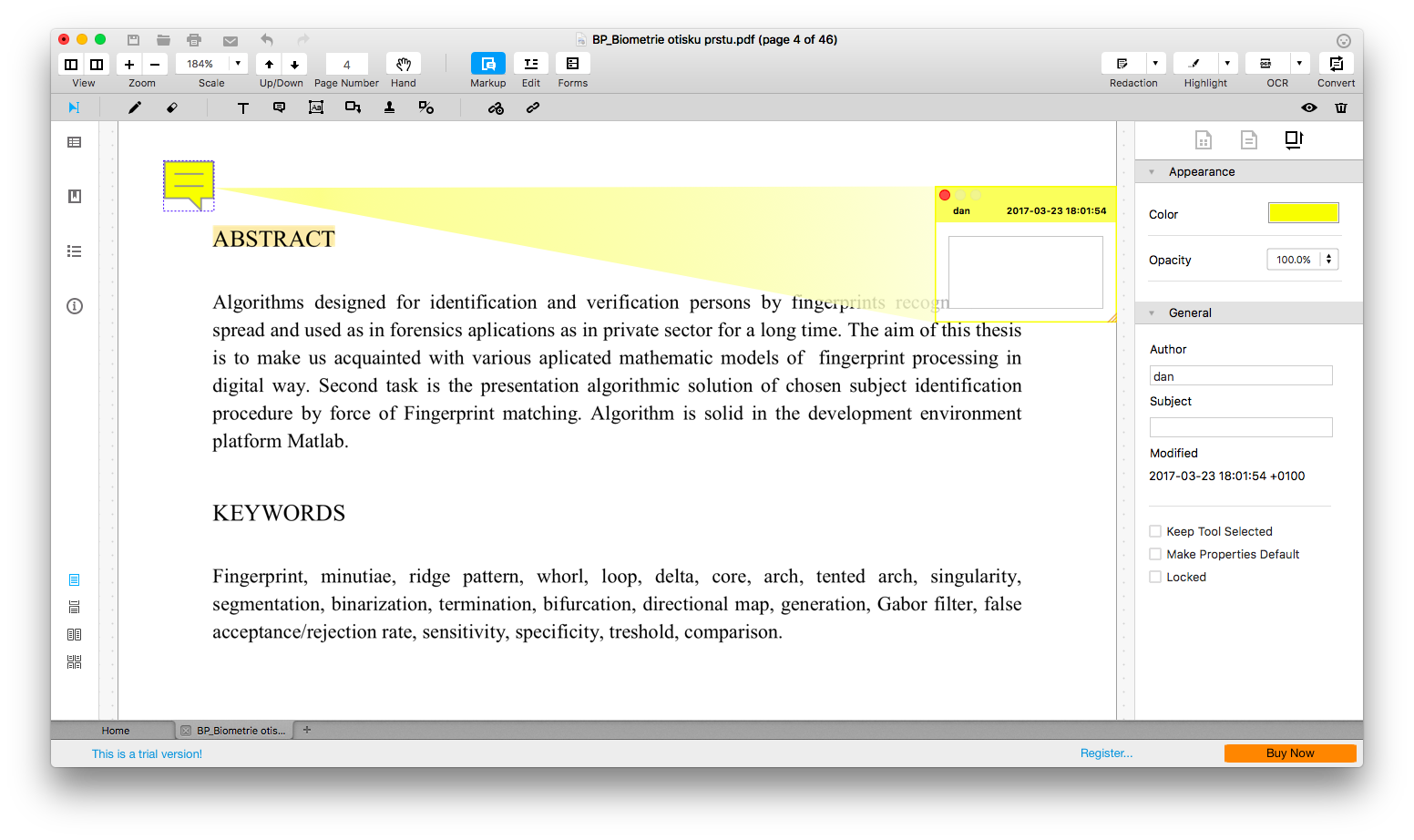Select the Text comment (T) tool

pos(243,108)
